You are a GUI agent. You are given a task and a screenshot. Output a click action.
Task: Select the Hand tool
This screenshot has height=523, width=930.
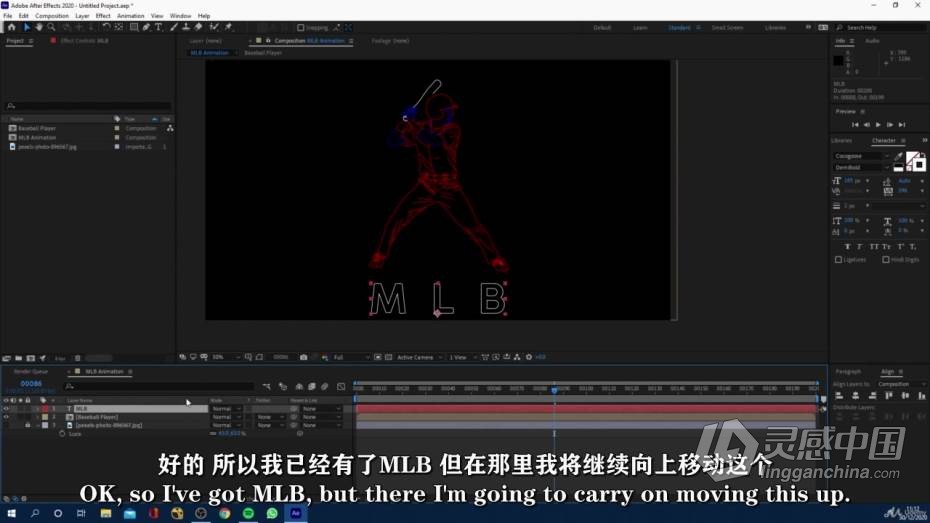point(39,27)
